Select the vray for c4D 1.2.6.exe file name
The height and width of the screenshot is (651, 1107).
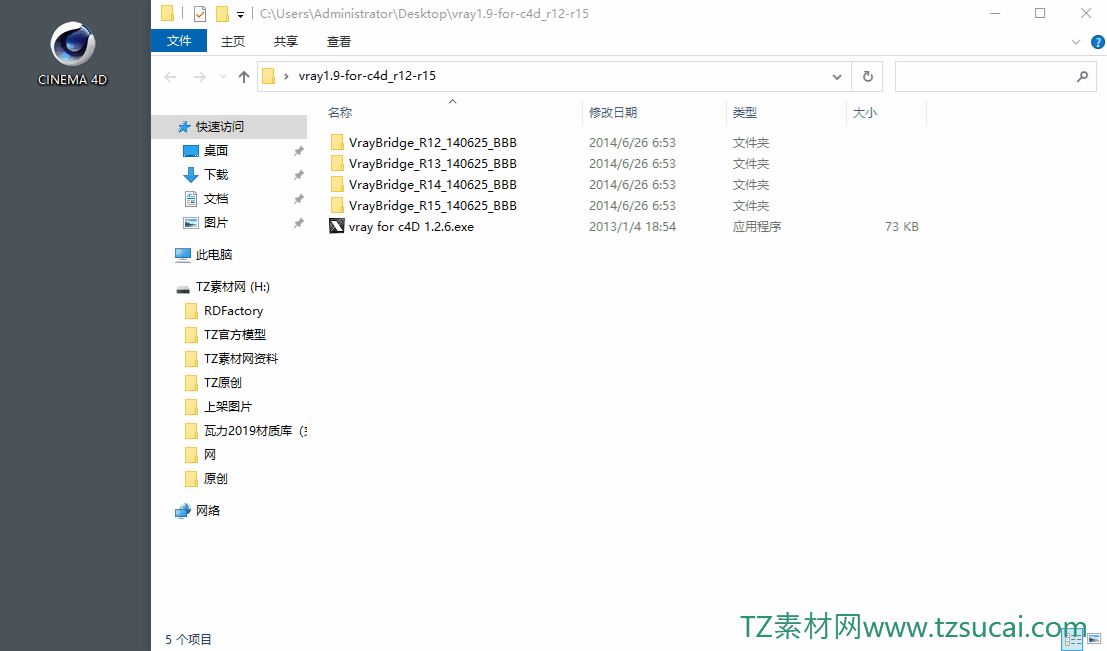click(411, 227)
